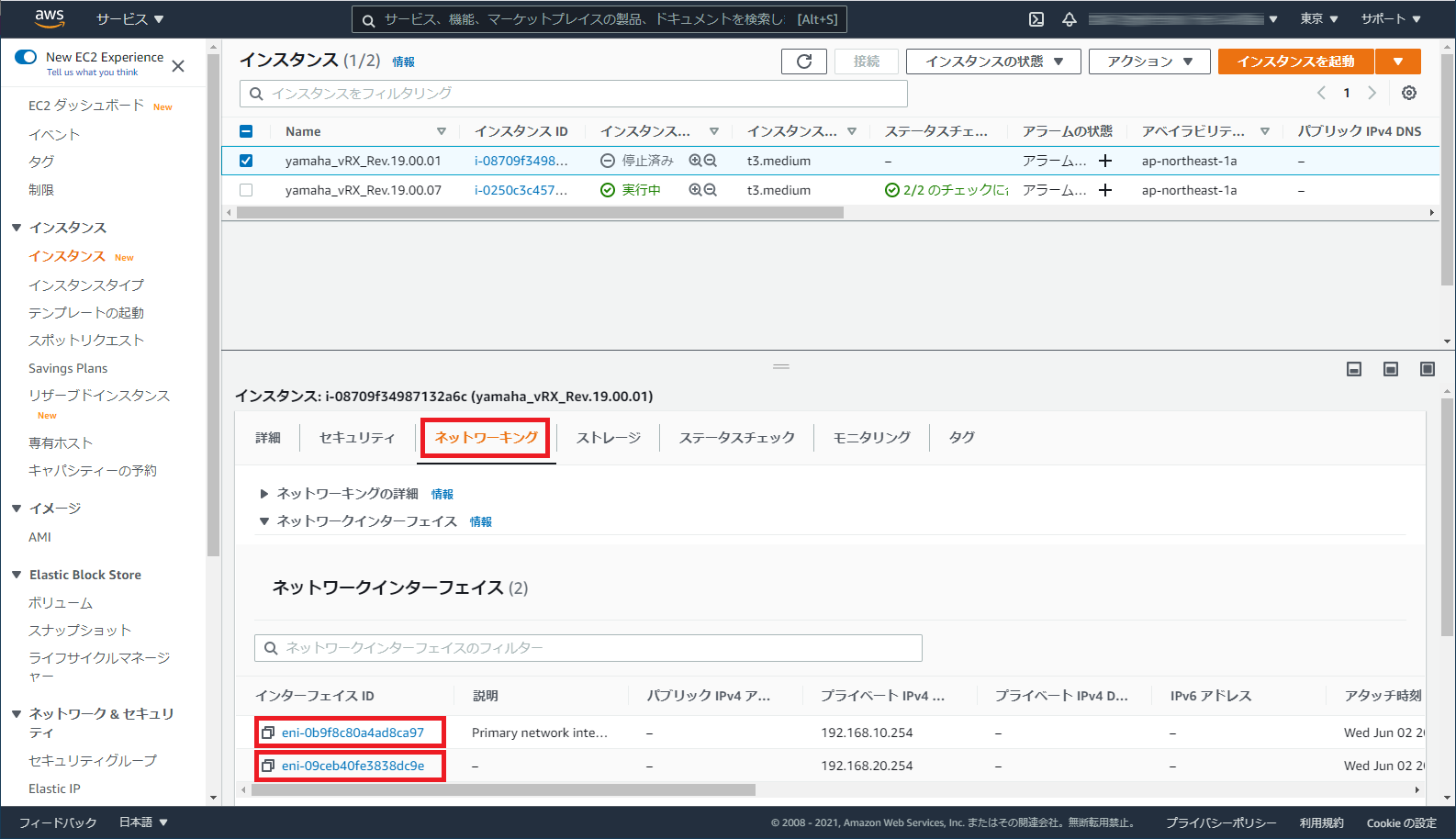Set details panel to half height icon

[1391, 369]
